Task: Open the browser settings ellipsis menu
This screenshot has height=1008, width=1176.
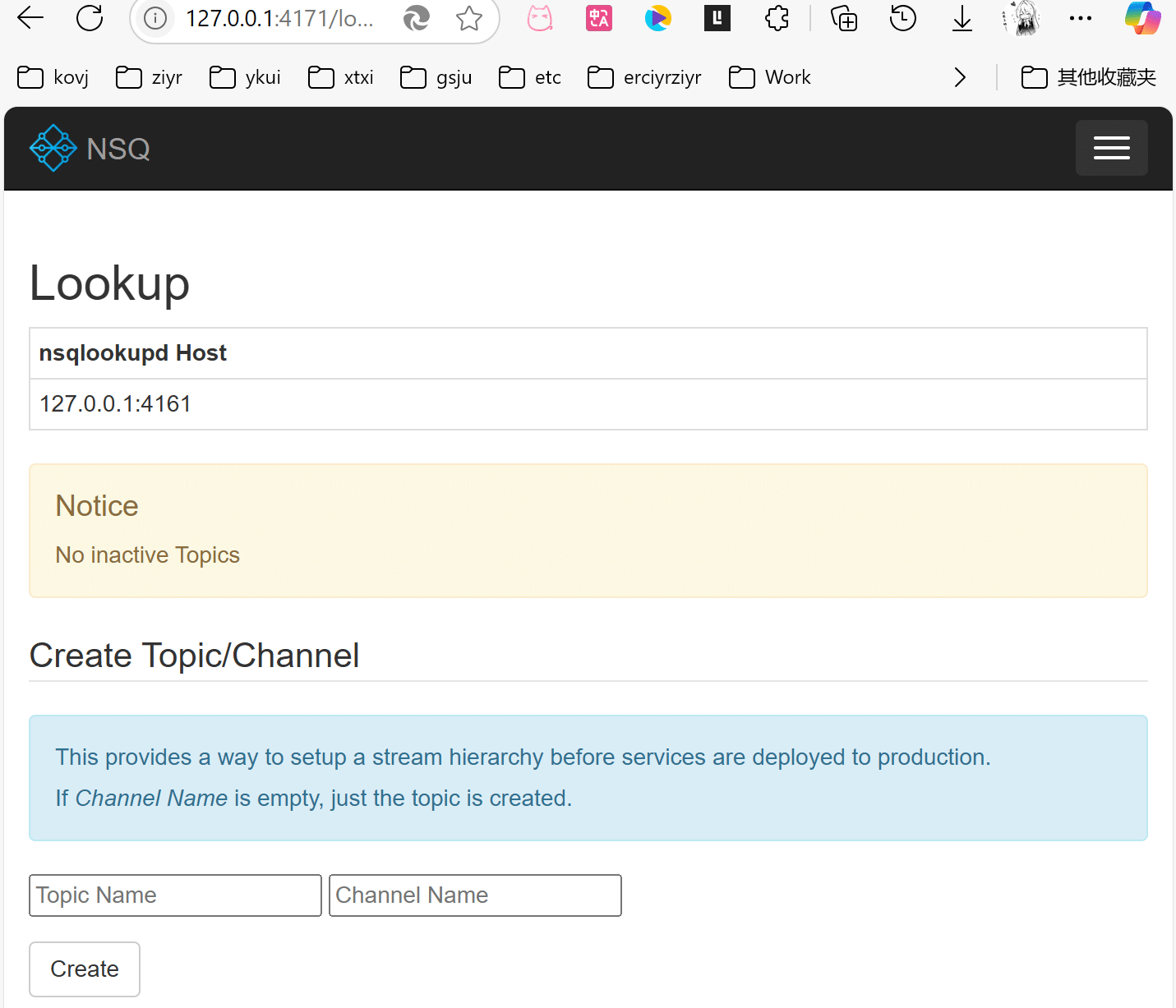Action: tap(1080, 18)
